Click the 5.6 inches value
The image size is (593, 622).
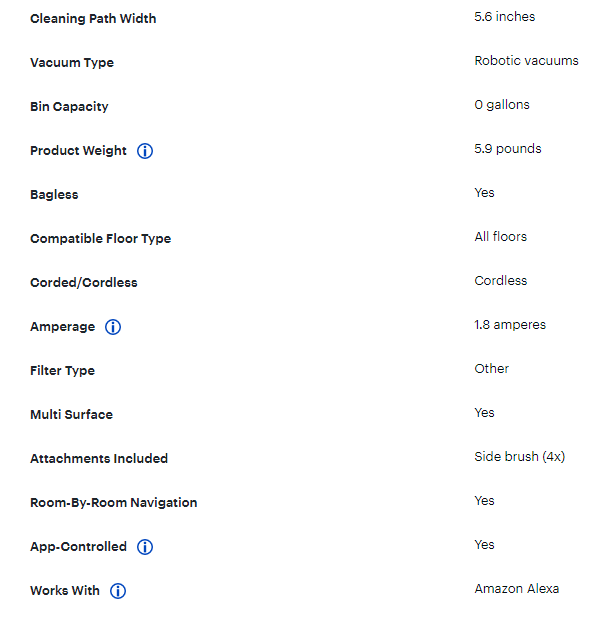505,17
